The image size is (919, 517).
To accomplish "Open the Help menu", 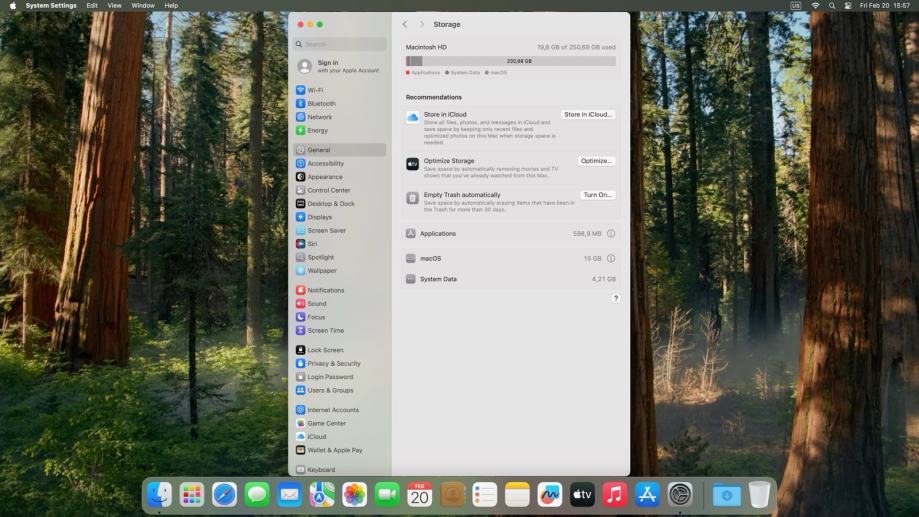I will pos(171,5).
